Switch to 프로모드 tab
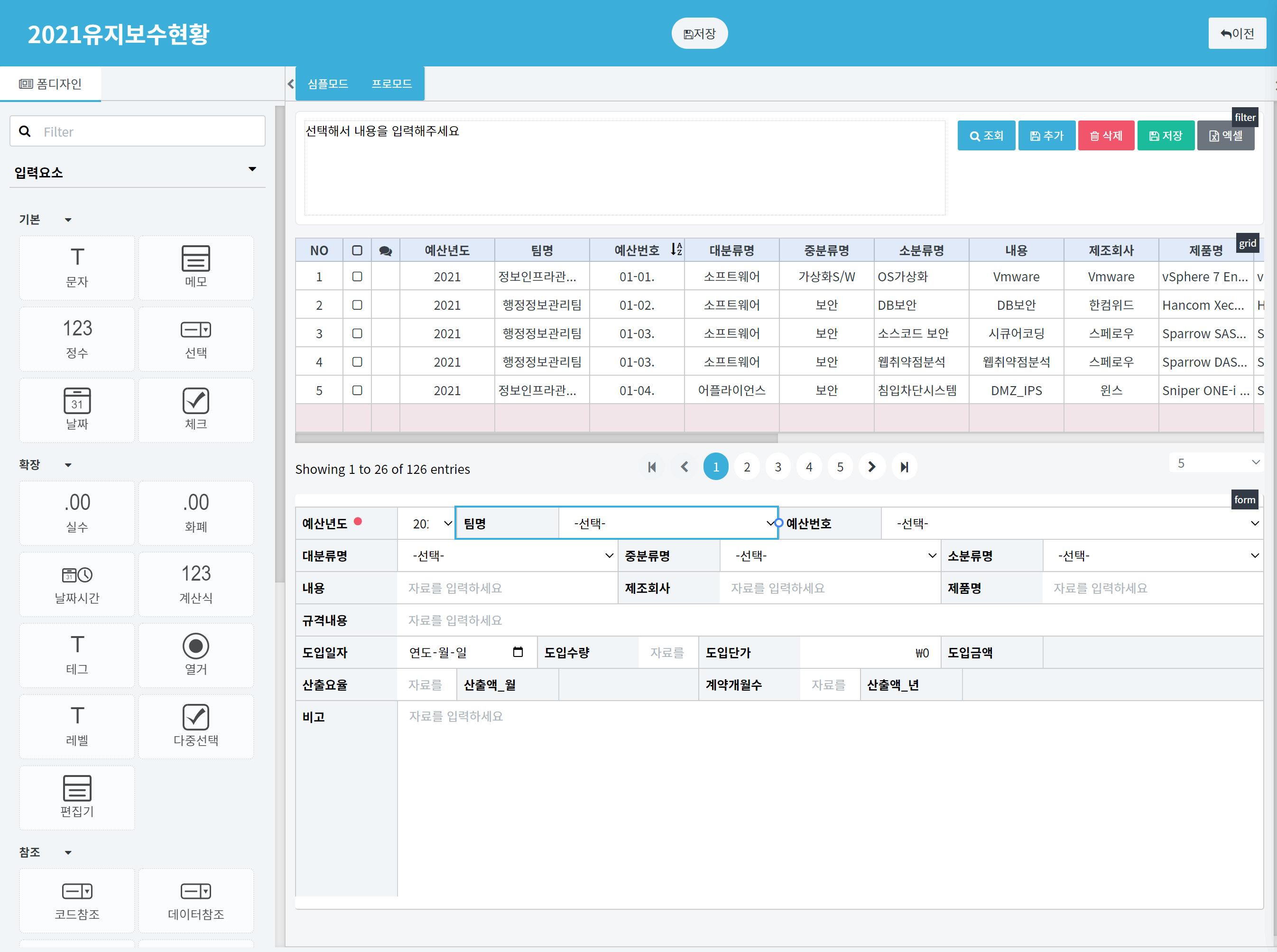The height and width of the screenshot is (952, 1277). 392,83
